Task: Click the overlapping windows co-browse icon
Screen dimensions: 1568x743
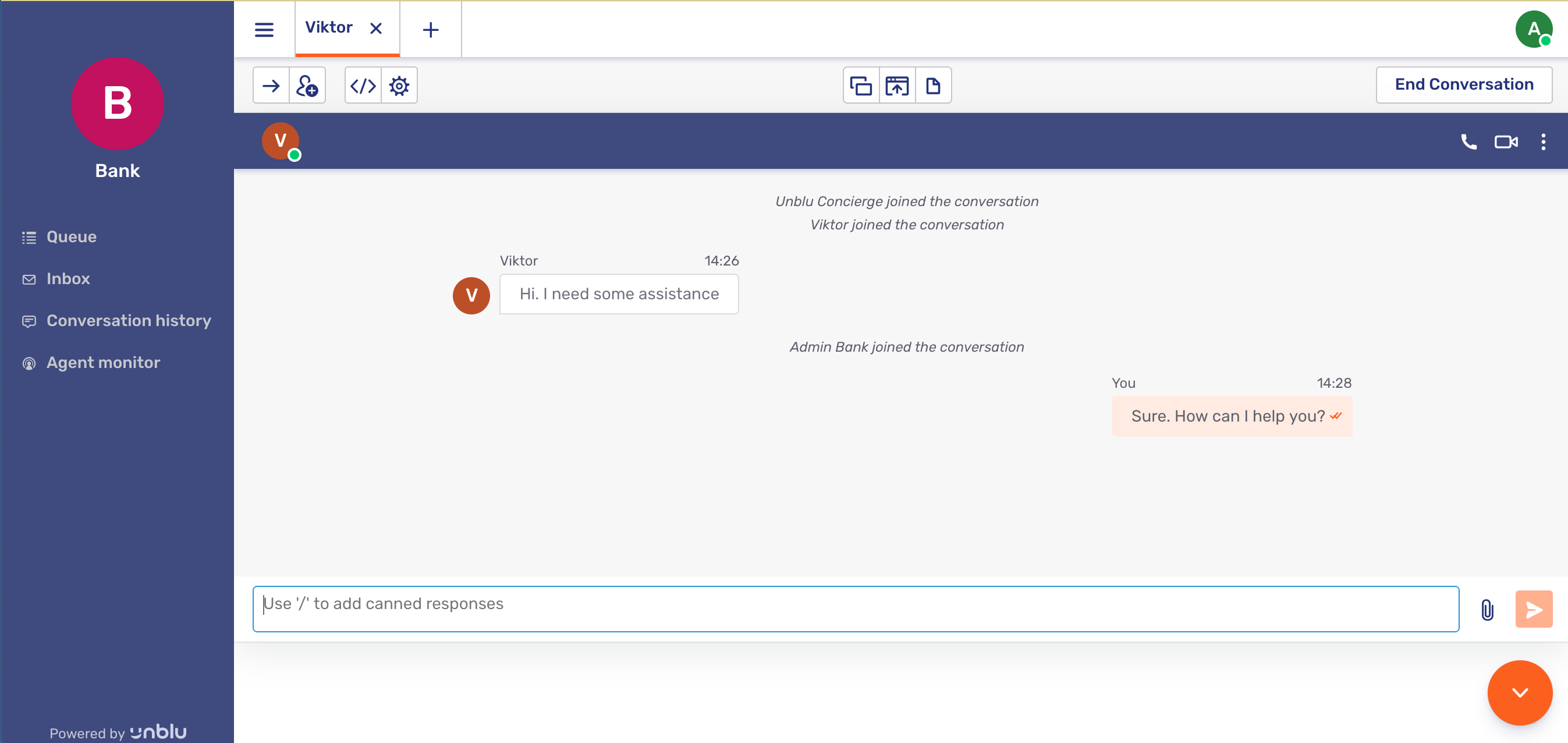Action: [861, 85]
